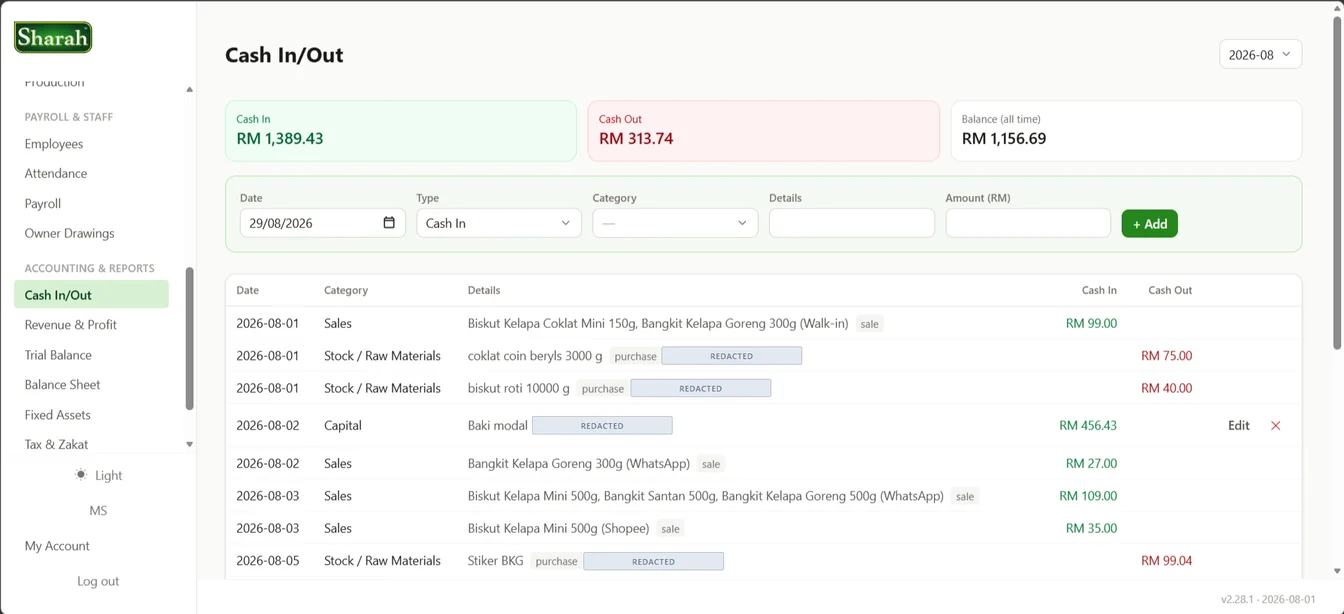This screenshot has width=1344, height=614.
Task: Click the + Add button
Action: (x=1149, y=224)
